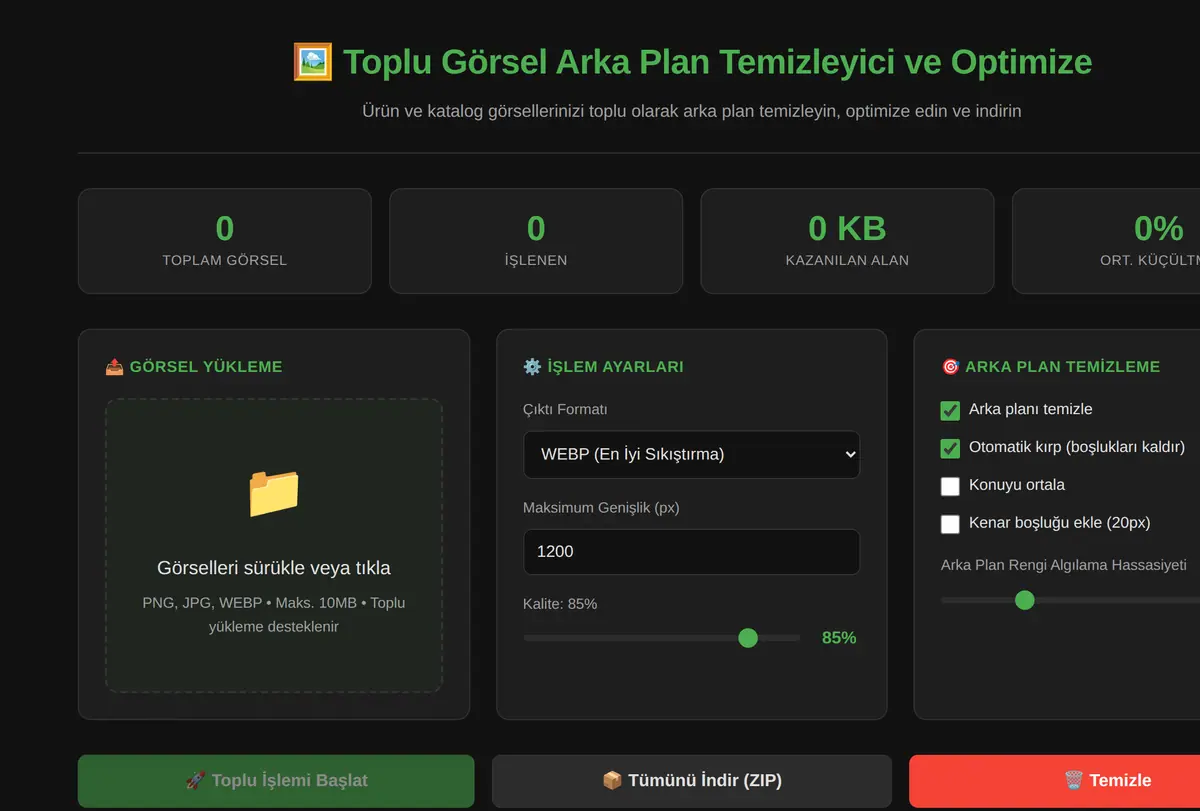The image size is (1200, 811).
Task: Check the 'Konuyu ortala' option
Action: [950, 486]
